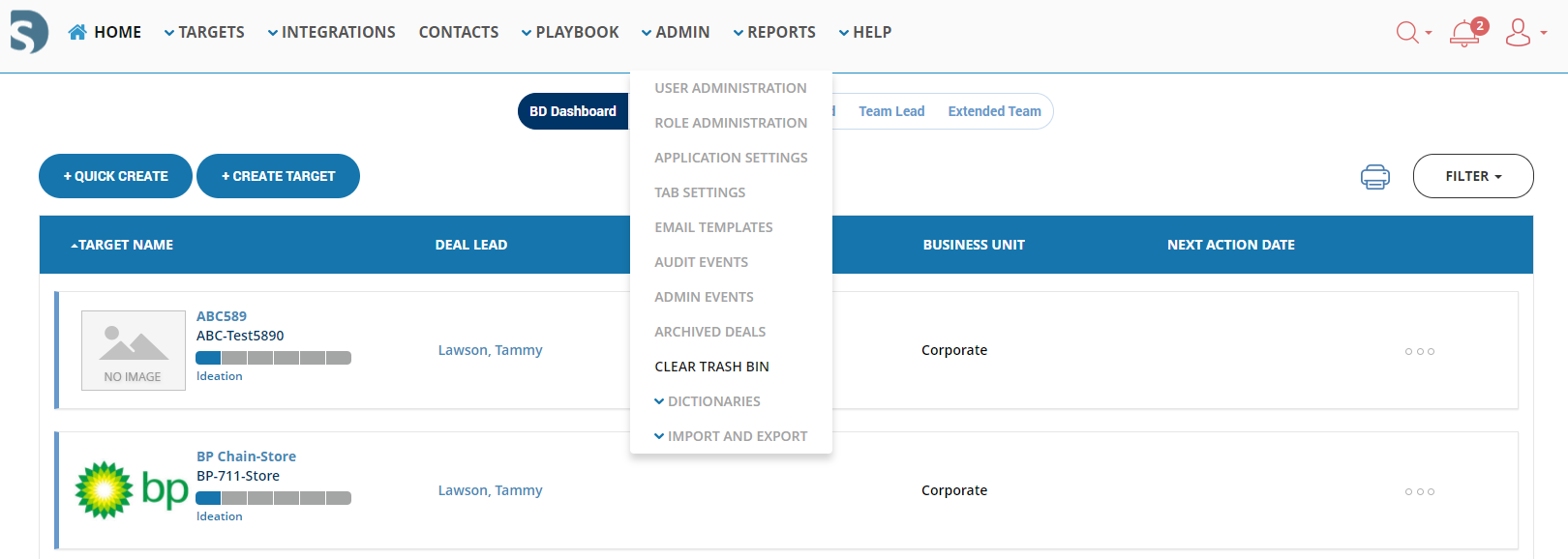The image size is (1568, 559).
Task: Open the notifications bell icon
Action: click(x=1464, y=34)
